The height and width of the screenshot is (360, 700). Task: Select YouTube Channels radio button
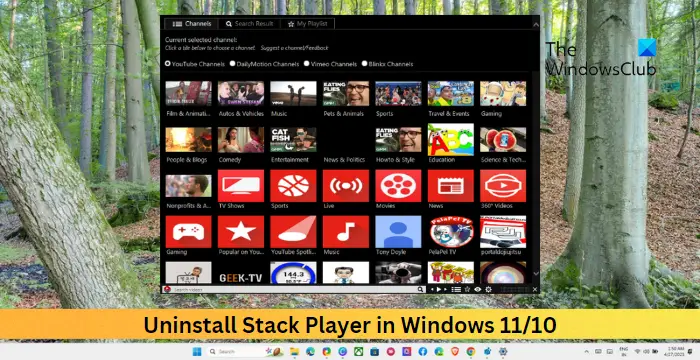pos(168,64)
